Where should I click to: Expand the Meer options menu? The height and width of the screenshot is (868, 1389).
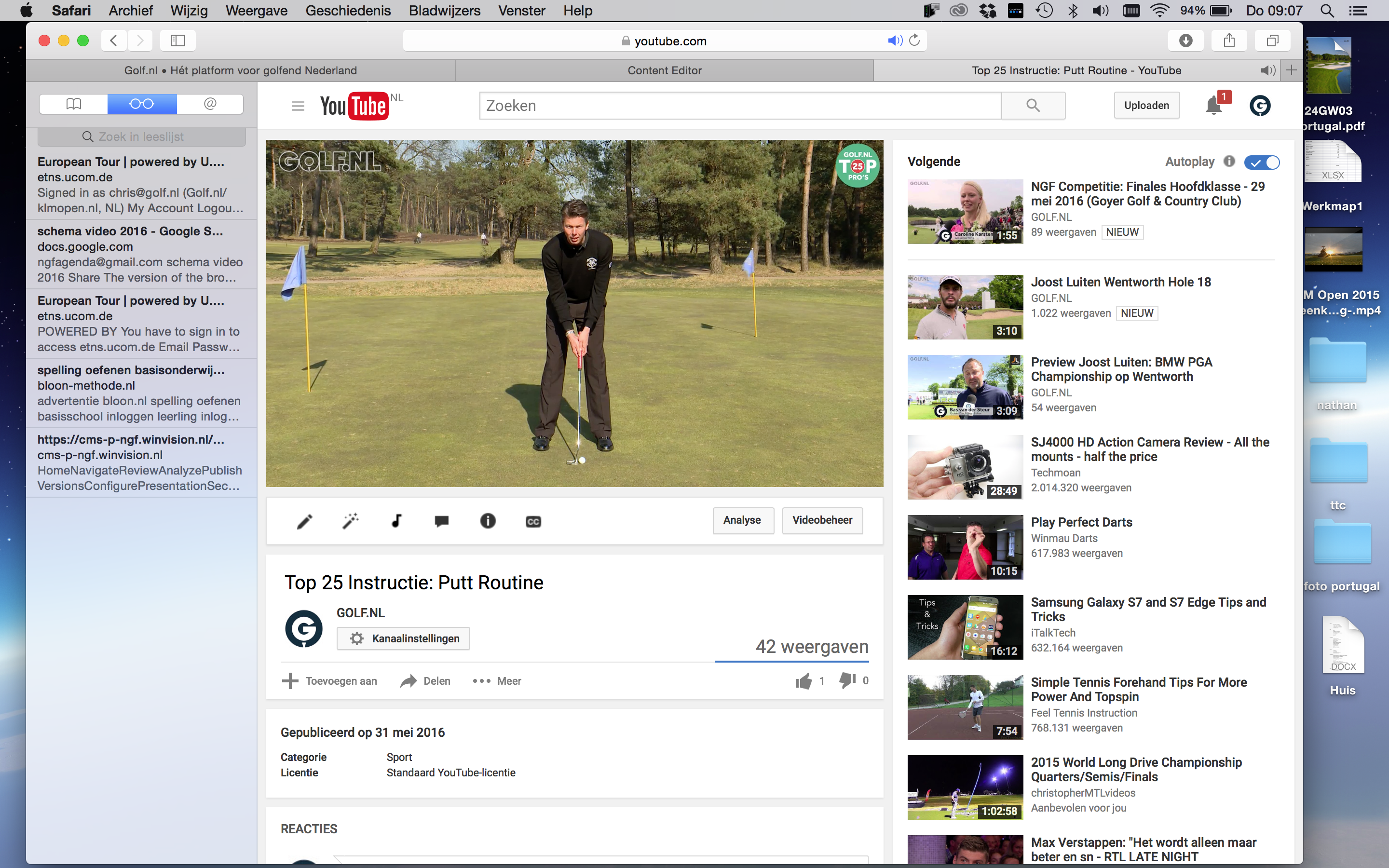497,681
